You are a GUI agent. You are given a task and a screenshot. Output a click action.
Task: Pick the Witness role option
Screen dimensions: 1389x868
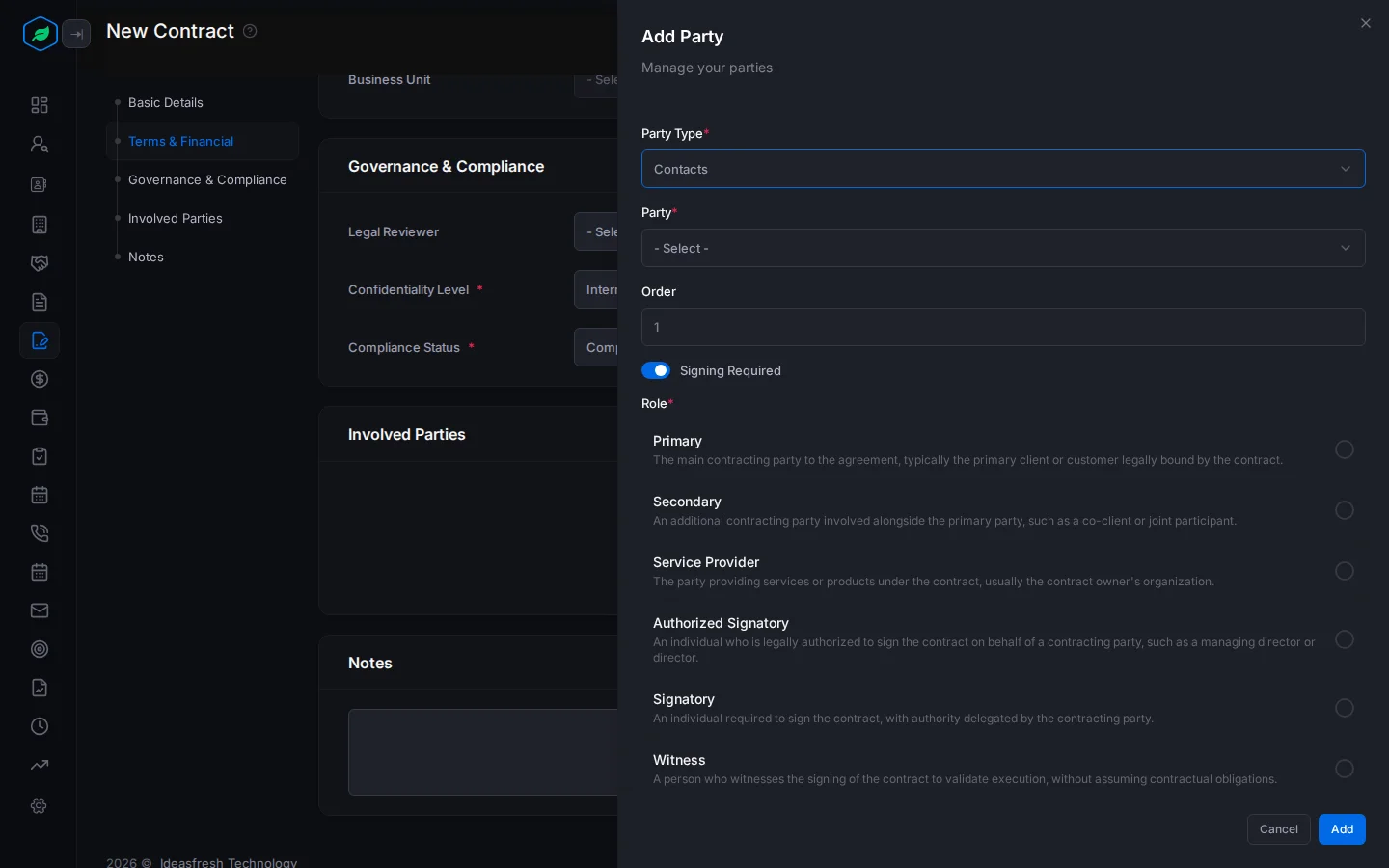[1345, 769]
